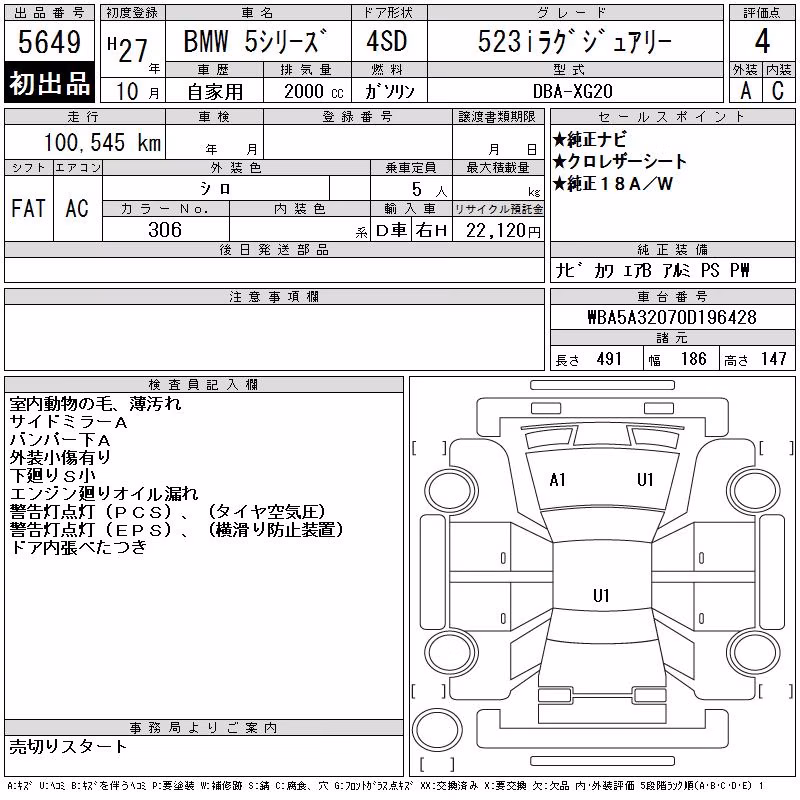Viewport: 800px width, 800px height.
Task: Click mileage value 100,545 km
Action: click(x=102, y=142)
